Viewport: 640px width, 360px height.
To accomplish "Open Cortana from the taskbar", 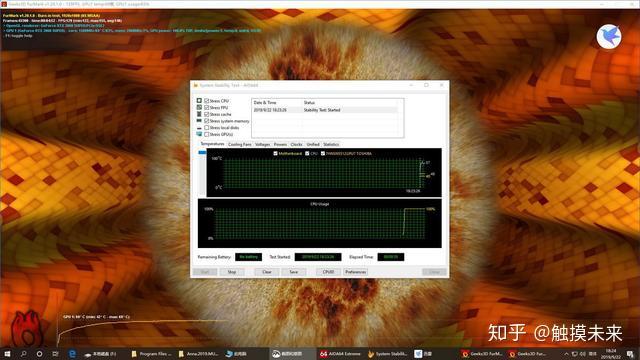I will (39, 354).
